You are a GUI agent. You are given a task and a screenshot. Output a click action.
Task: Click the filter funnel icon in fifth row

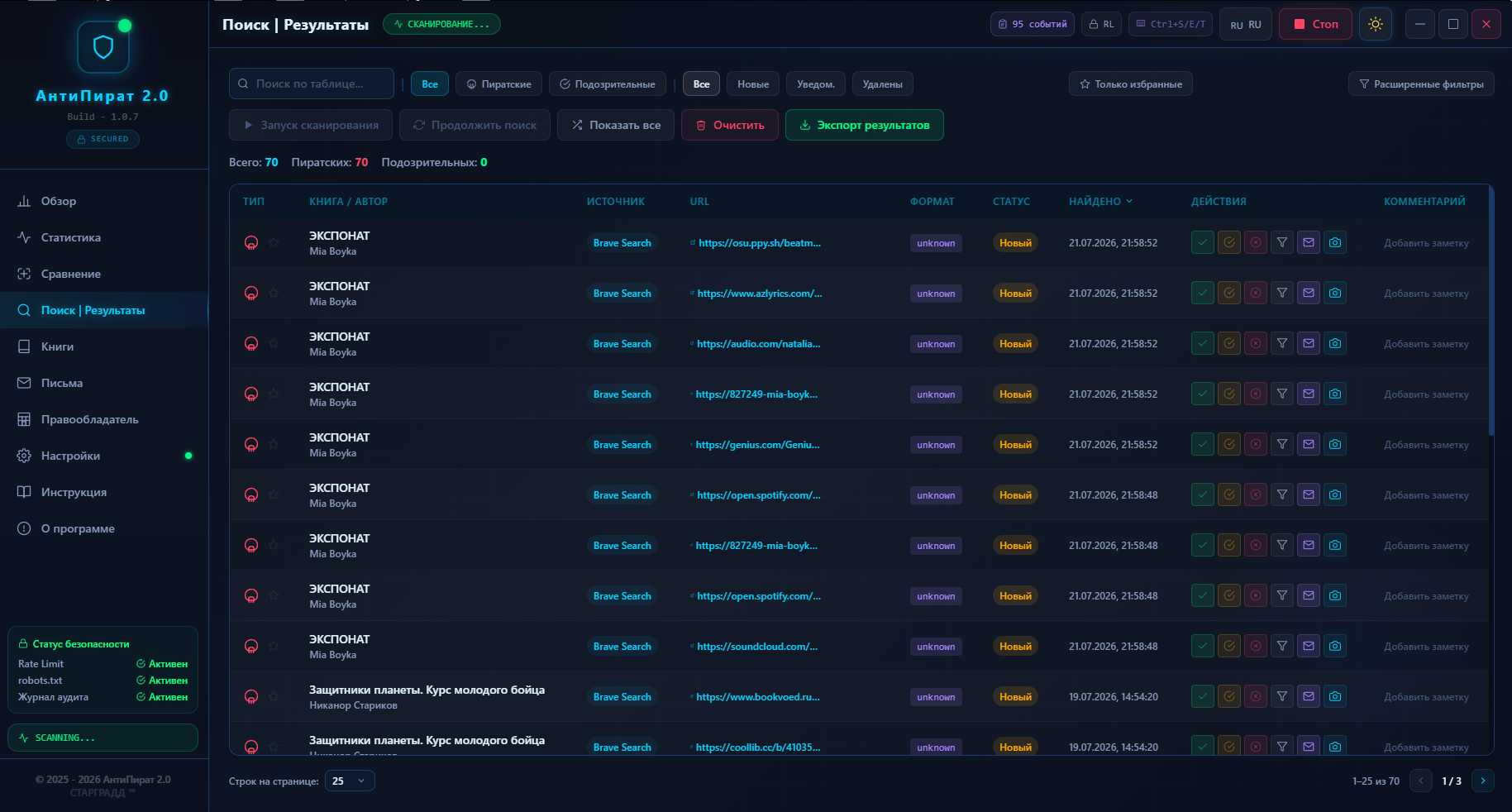[1282, 444]
